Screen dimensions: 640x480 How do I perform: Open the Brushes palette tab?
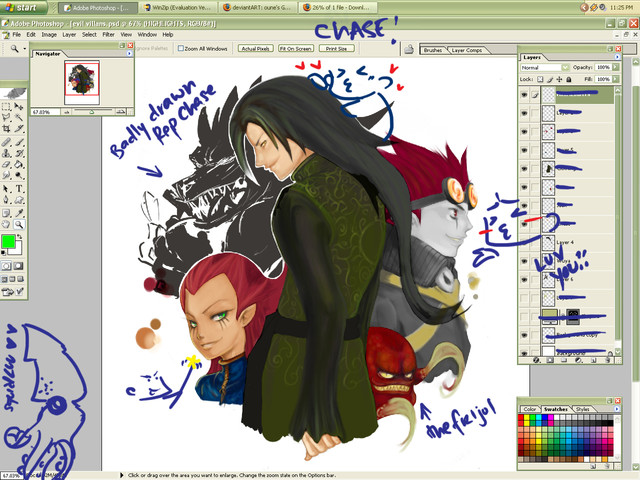coord(433,50)
